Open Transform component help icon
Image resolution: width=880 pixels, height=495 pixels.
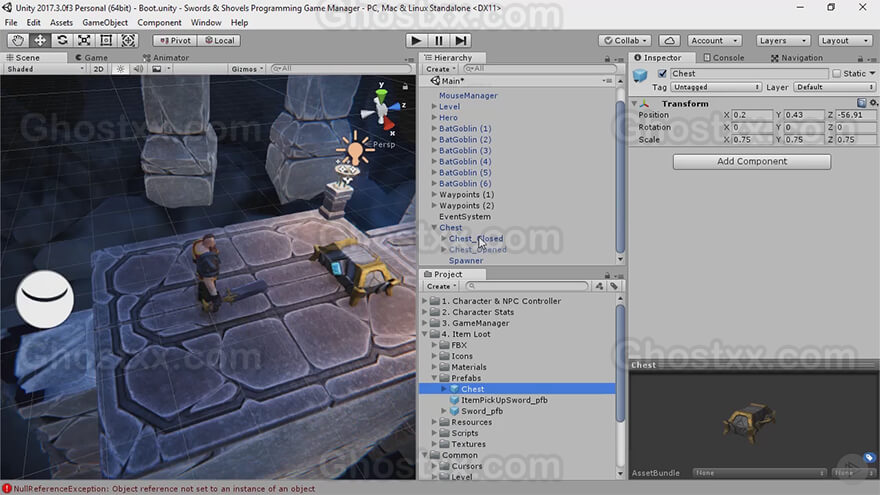tap(861, 103)
